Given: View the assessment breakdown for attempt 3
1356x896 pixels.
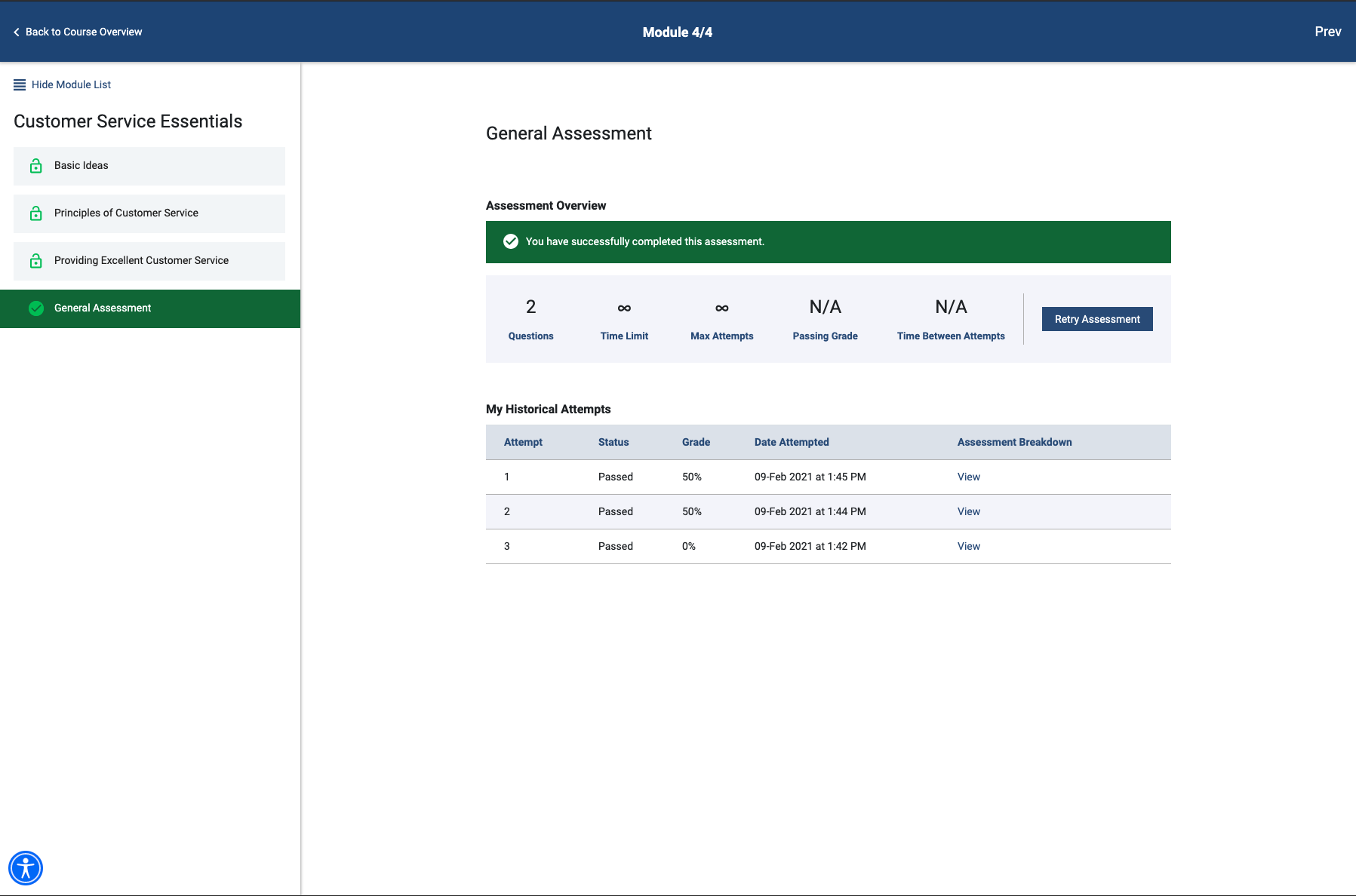Looking at the screenshot, I should click(x=968, y=545).
